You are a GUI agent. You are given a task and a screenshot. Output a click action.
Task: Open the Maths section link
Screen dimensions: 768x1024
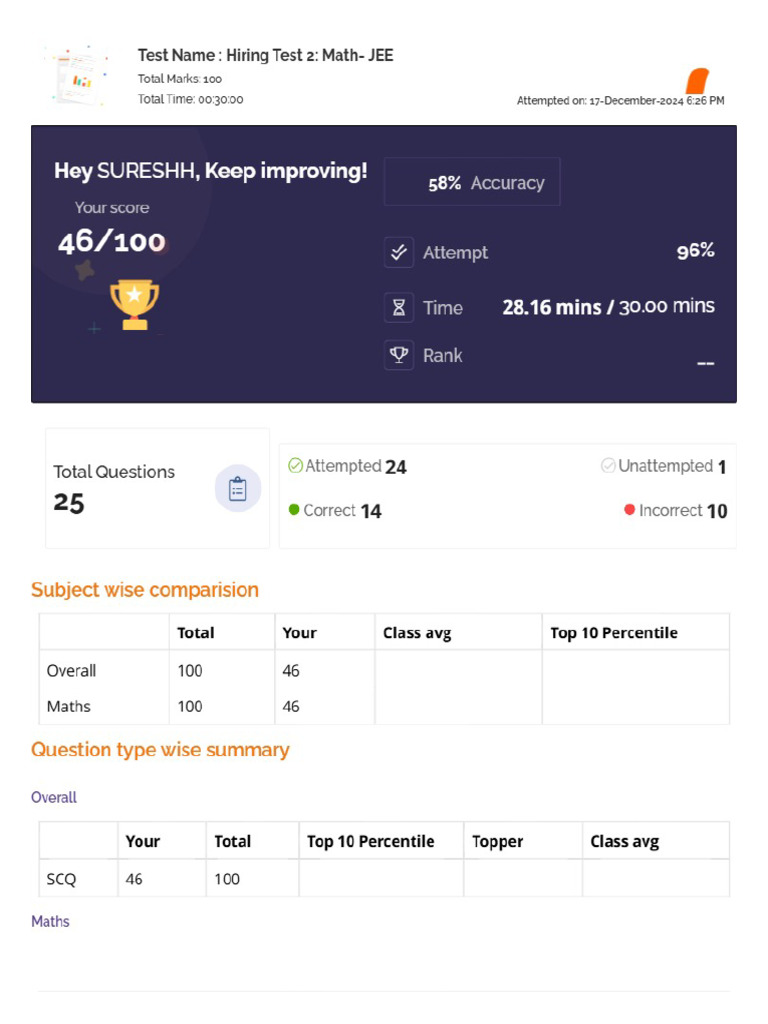point(51,922)
